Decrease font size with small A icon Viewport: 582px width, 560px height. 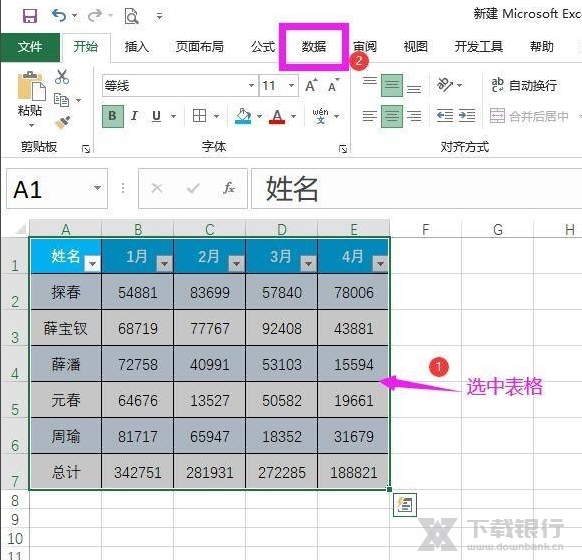pyautogui.click(x=333, y=86)
